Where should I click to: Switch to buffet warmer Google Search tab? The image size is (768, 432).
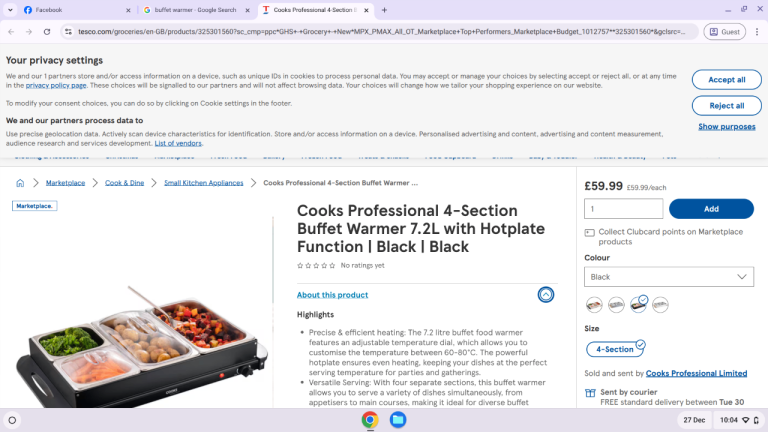click(196, 10)
